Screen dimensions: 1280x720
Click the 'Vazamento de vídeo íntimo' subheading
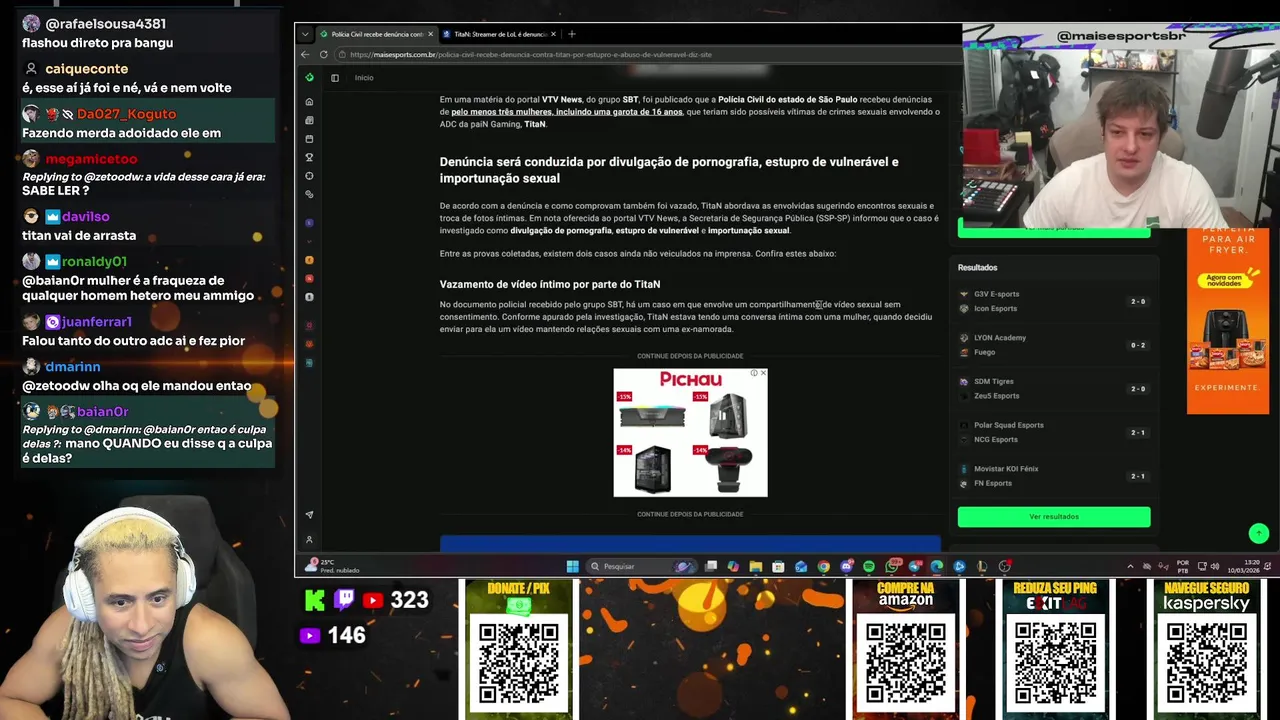pyautogui.click(x=550, y=284)
